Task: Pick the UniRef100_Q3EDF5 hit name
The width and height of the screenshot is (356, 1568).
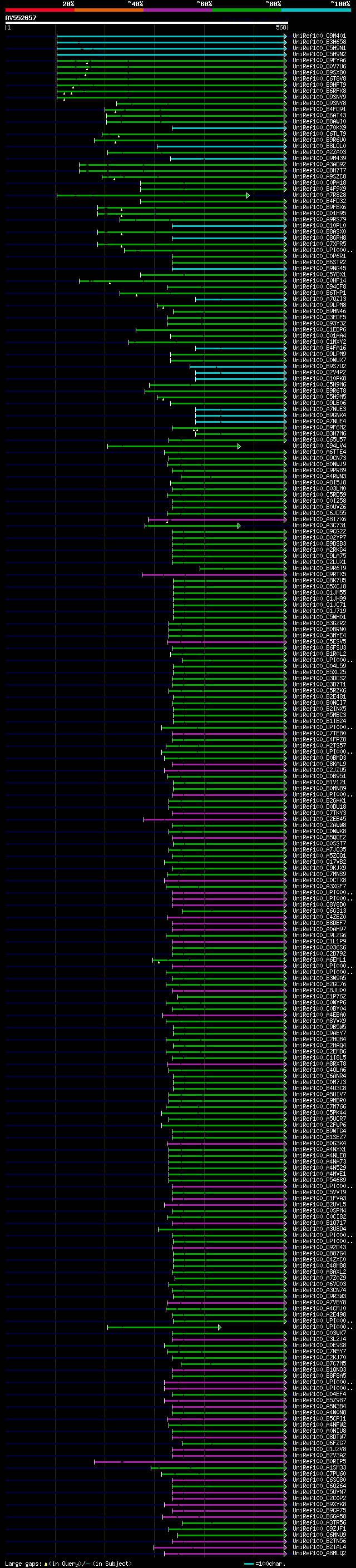Action: [x=319, y=317]
